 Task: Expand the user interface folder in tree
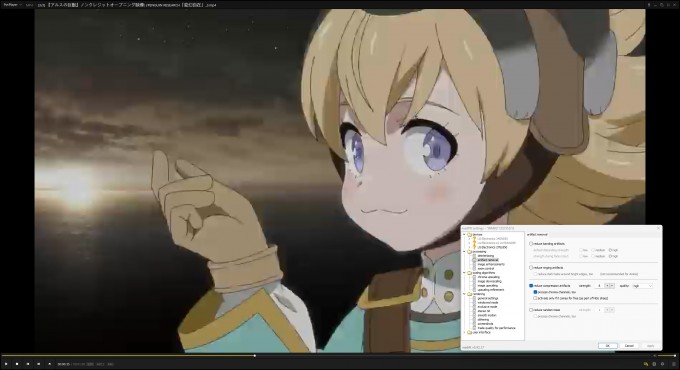pyautogui.click(x=464, y=332)
